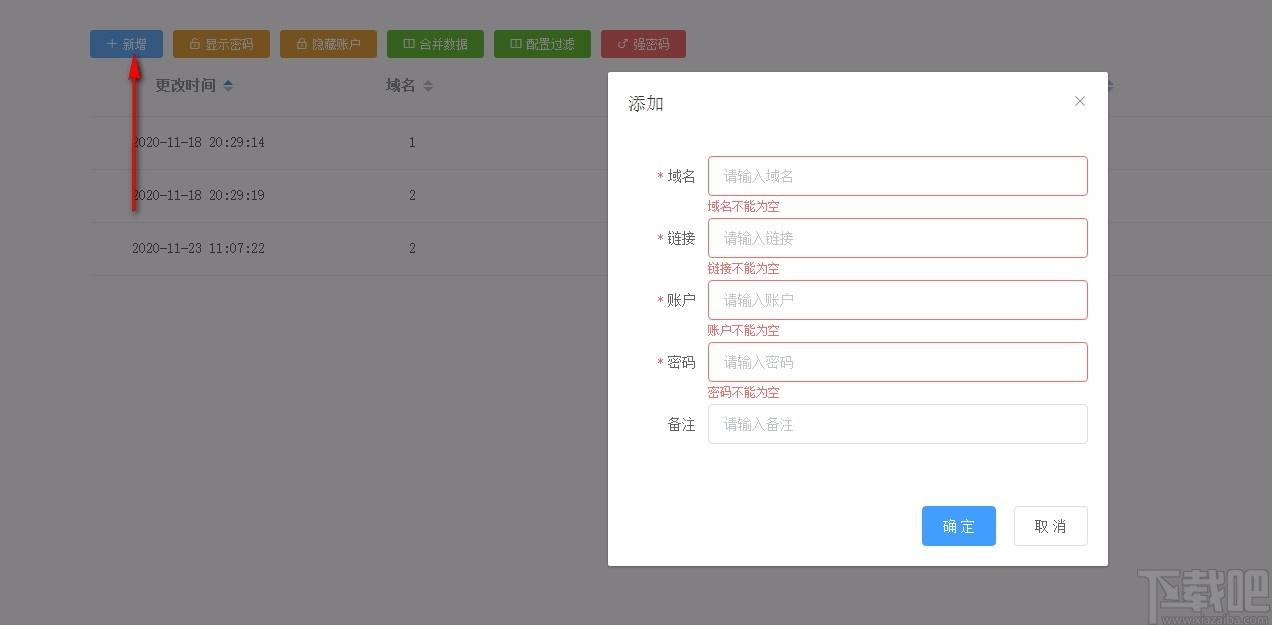Image resolution: width=1272 pixels, height=625 pixels.
Task: Click the 隐藏账户 hide account button
Action: coord(328,44)
